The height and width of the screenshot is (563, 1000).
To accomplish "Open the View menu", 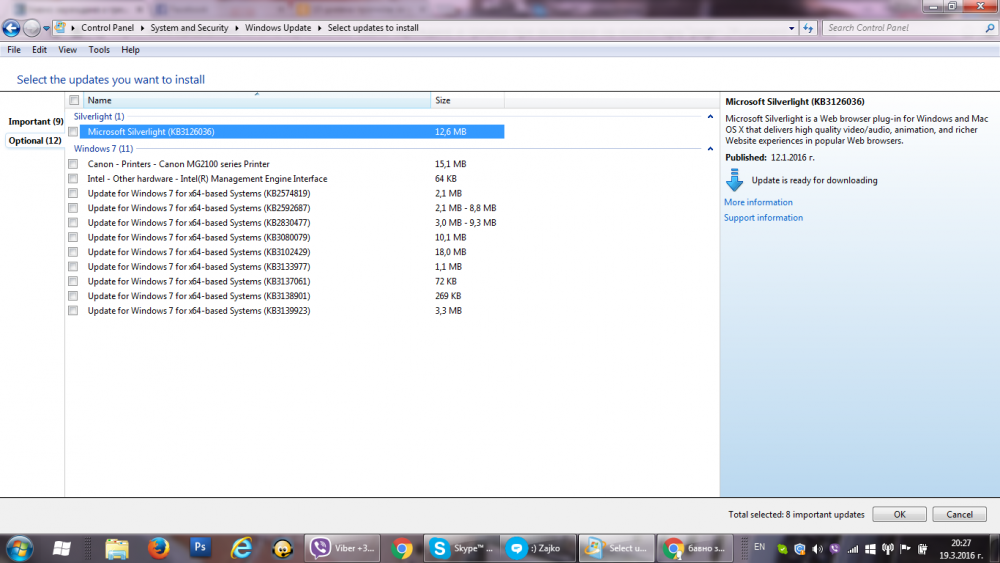I will 68,50.
